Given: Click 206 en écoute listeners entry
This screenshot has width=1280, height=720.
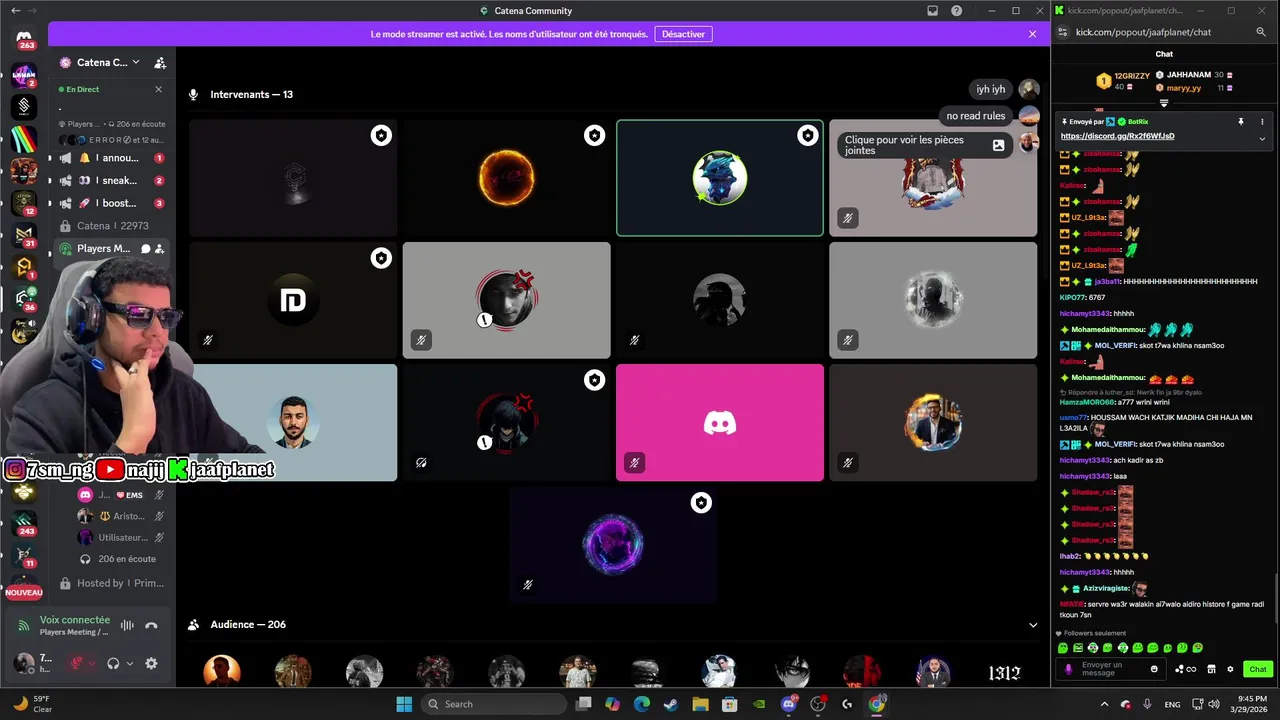Looking at the screenshot, I should [x=120, y=559].
